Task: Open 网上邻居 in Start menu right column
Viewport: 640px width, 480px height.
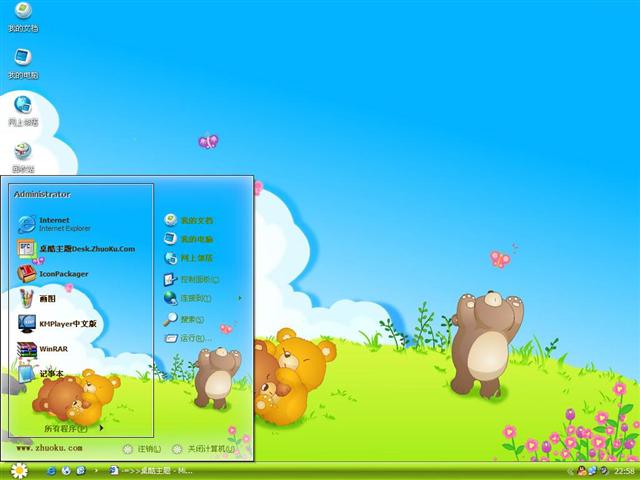Action: 188,258
